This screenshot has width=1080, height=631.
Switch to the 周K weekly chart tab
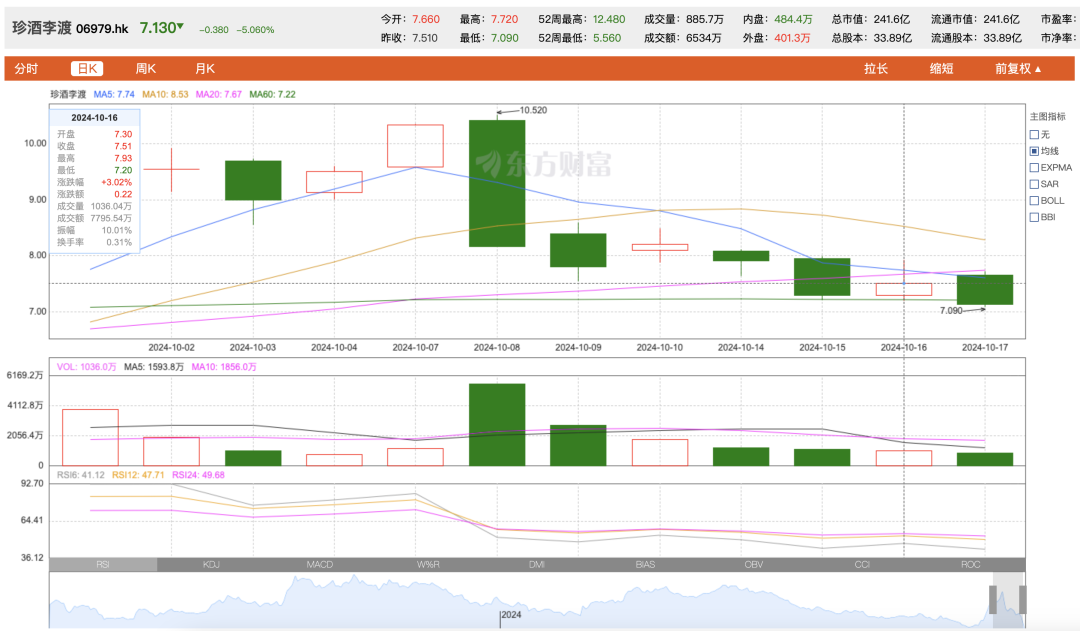[146, 69]
